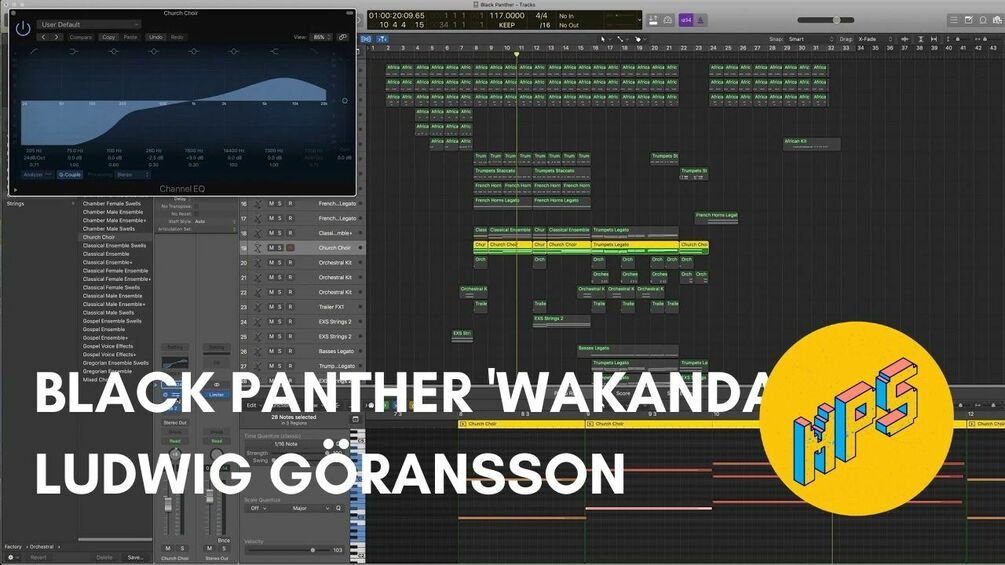Screen dimensions: 1005x565
Task: Select Chamber Male Ensemble patch
Action: 113,212
